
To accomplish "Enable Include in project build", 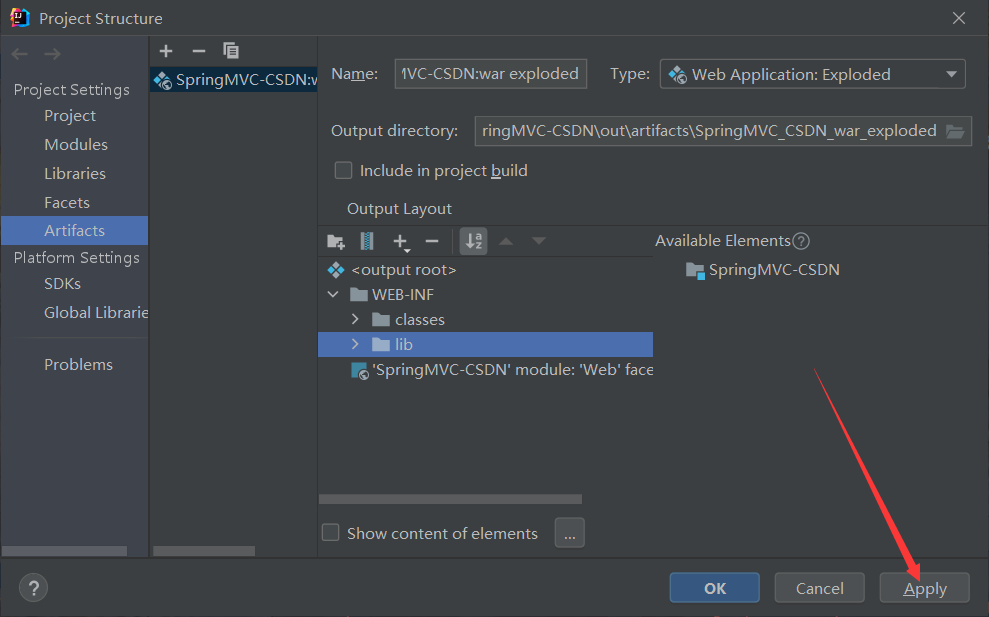I will pos(343,170).
